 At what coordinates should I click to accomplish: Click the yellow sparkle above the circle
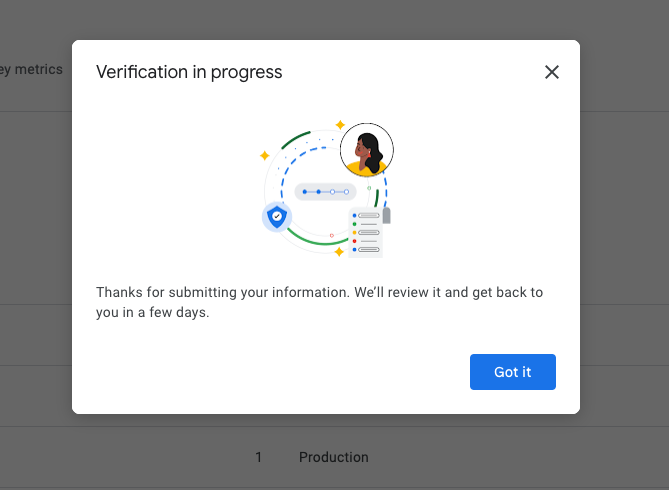[x=340, y=125]
